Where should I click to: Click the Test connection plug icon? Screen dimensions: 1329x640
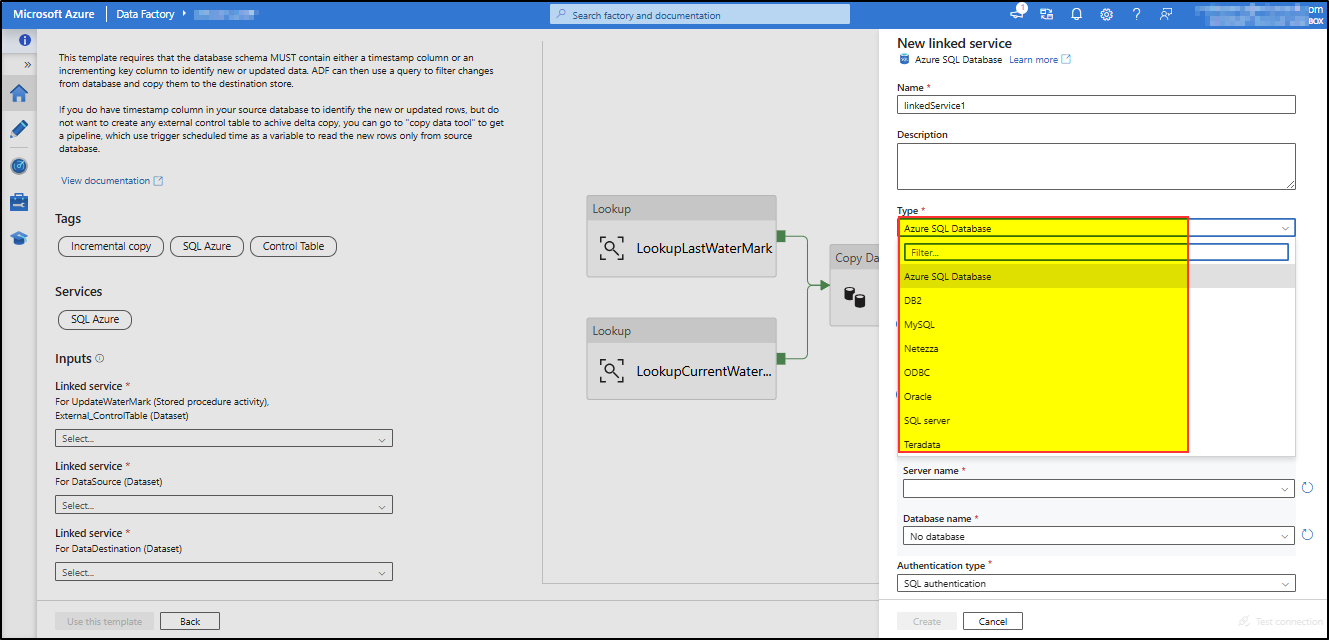(x=1244, y=621)
